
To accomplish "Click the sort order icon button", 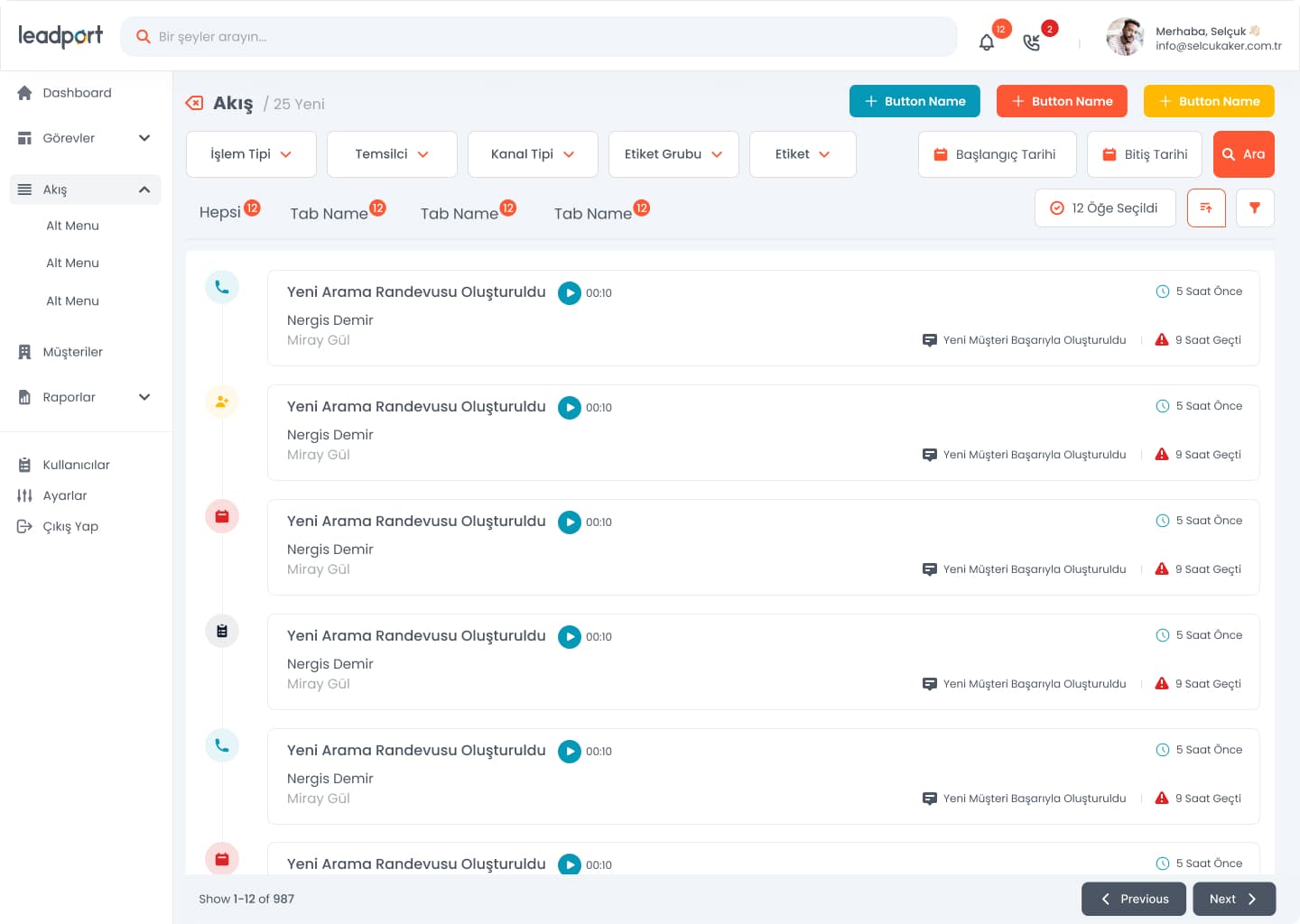I will pyautogui.click(x=1206, y=208).
